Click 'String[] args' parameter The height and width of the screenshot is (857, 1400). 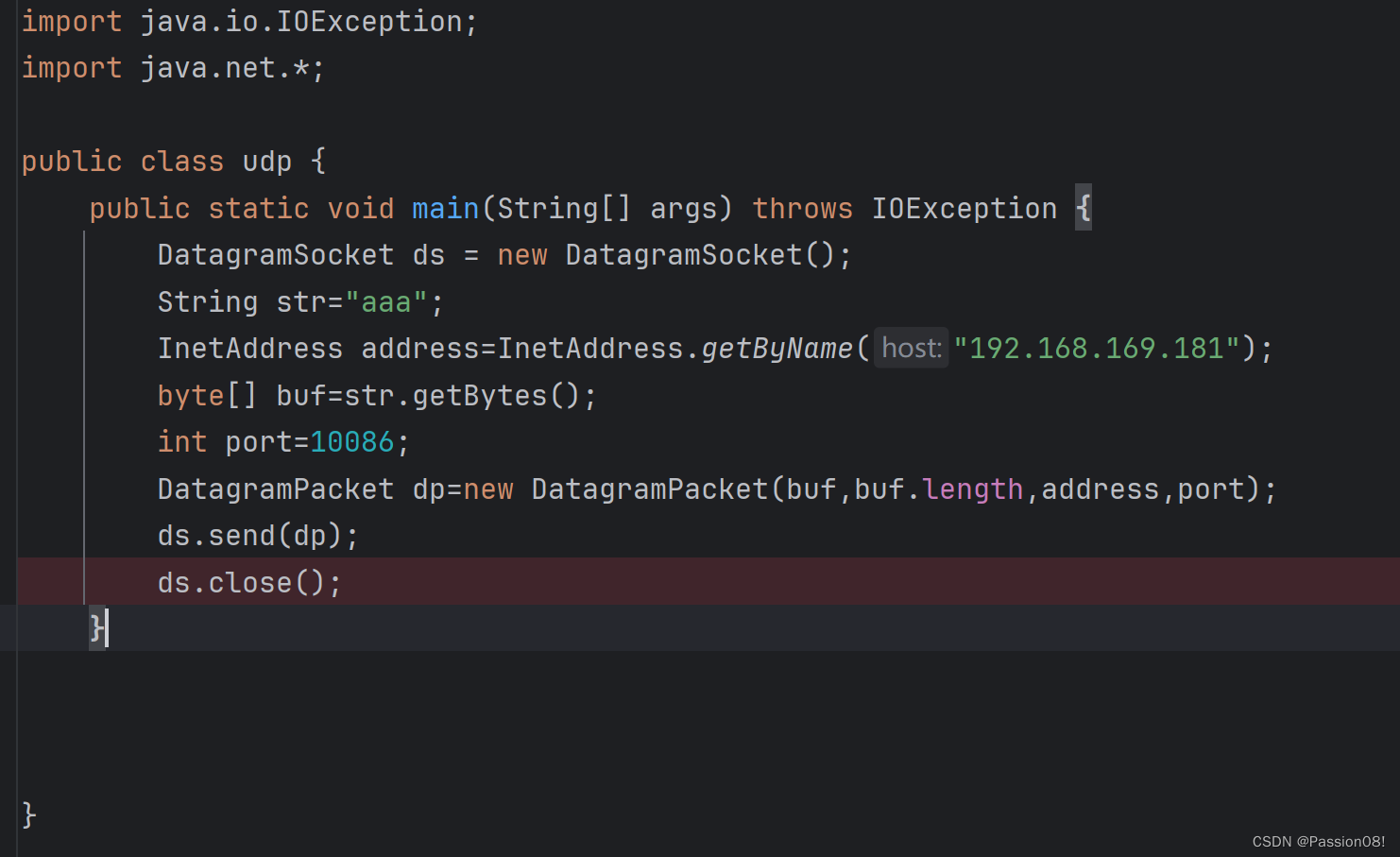point(606,209)
